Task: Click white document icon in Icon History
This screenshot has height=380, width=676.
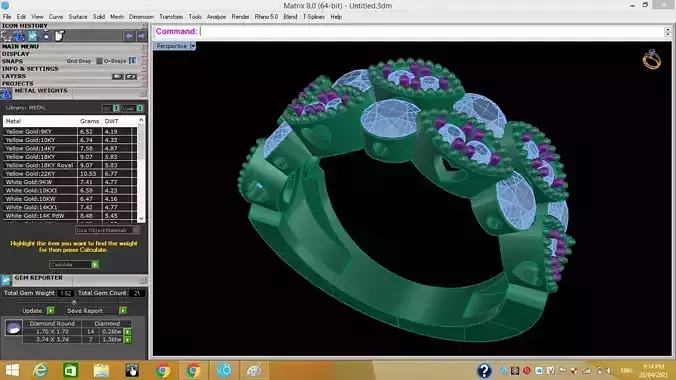Action: [x=59, y=36]
